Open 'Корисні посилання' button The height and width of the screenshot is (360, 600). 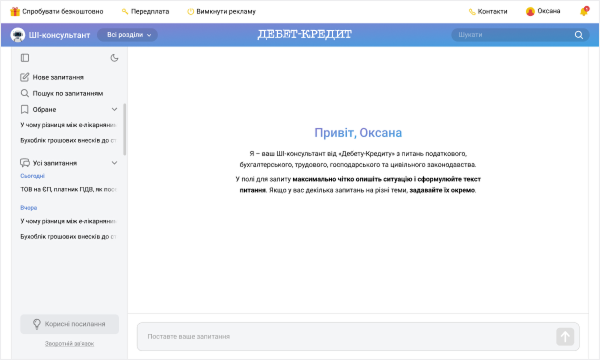[x=69, y=324]
